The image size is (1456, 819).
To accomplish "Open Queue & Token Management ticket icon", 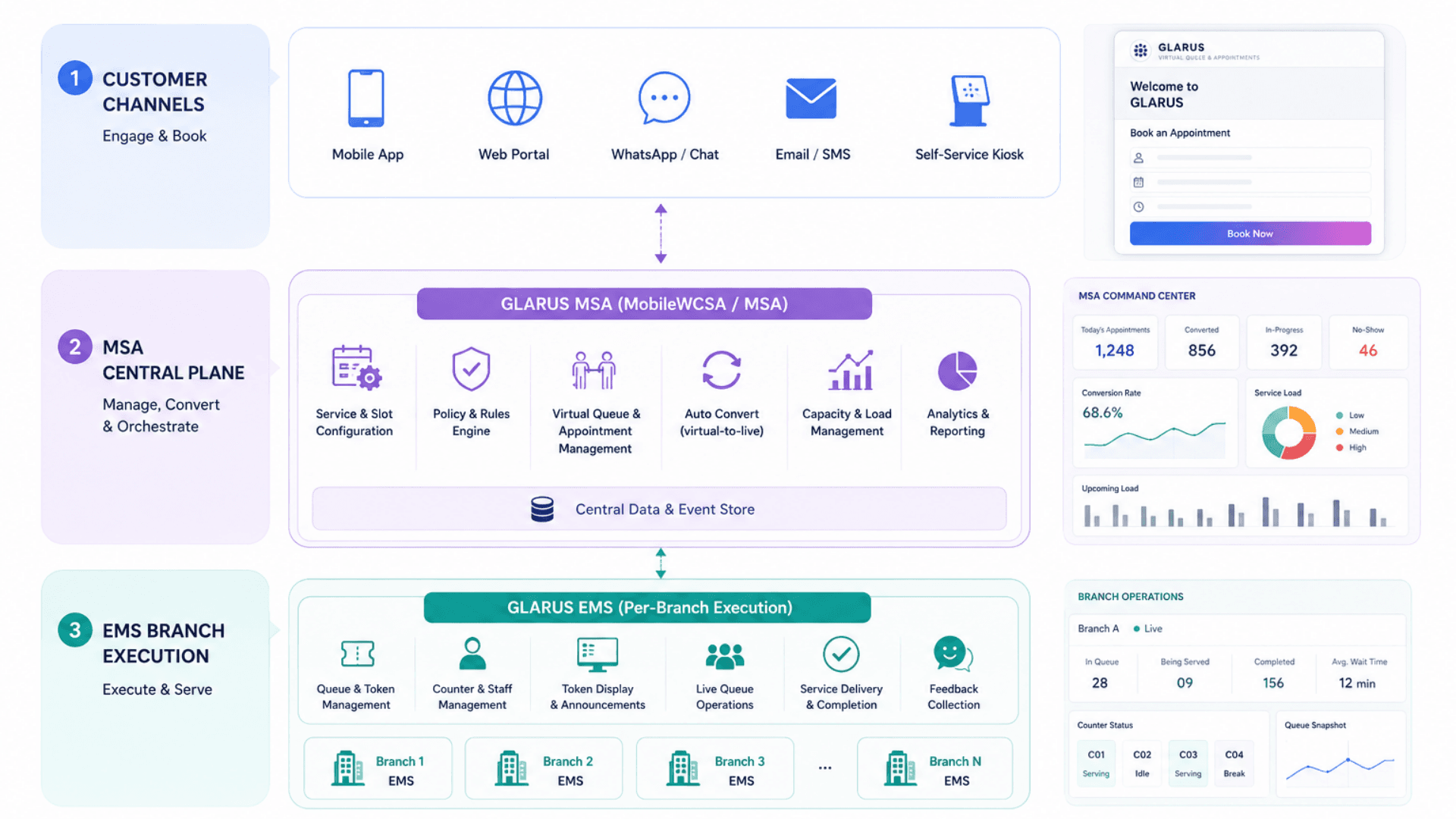I will [357, 654].
